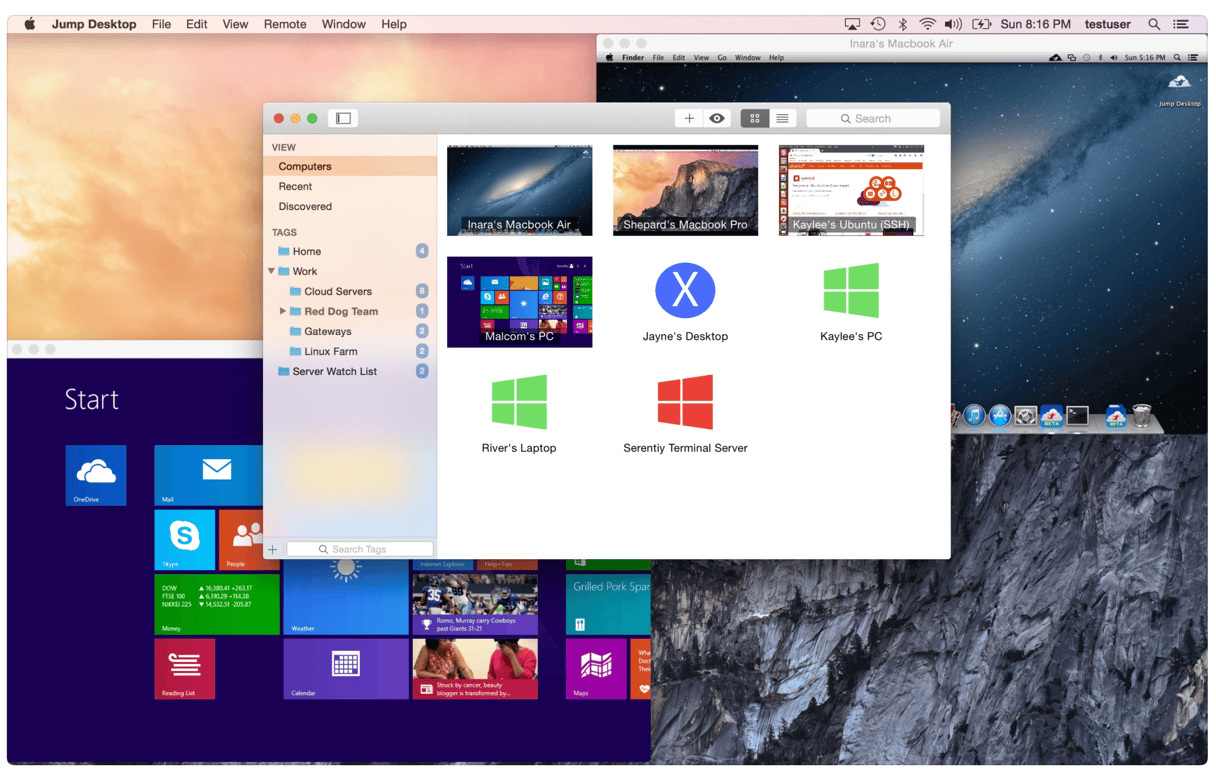Select Kaylee's PC Windows icon
This screenshot has height=774, width=1216.
tap(851, 290)
